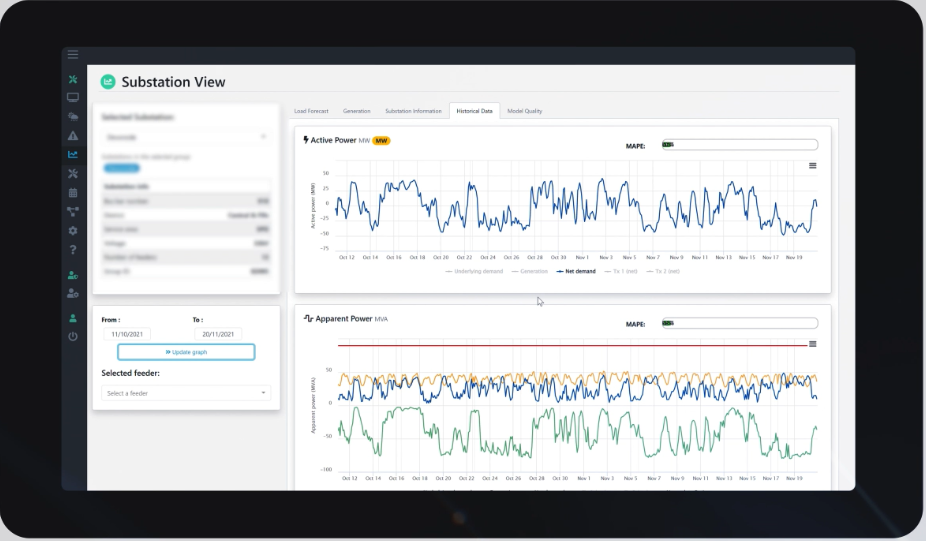
Task: Open the settings gear sidebar icon
Action: 73,230
